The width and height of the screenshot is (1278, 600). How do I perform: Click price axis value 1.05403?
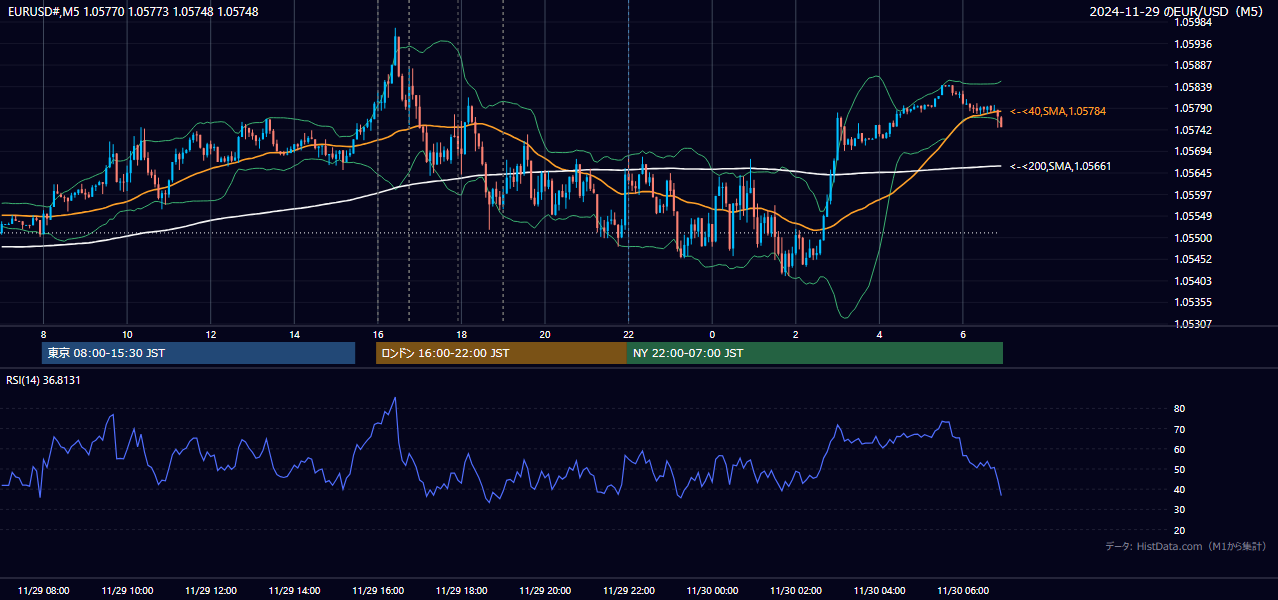coord(1193,281)
